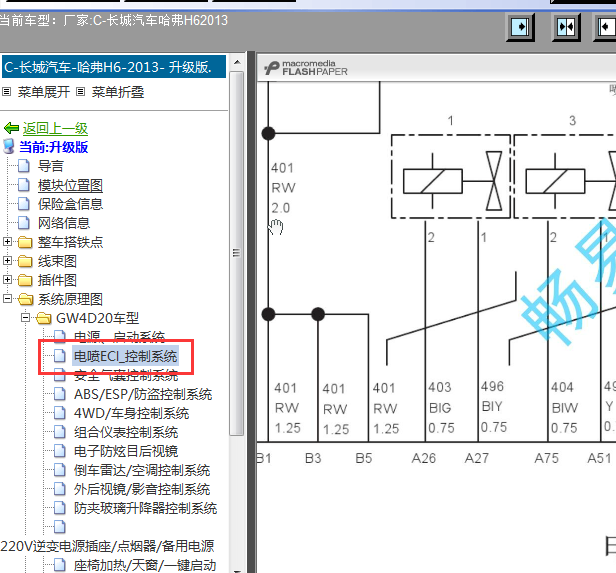
Task: Click the 404 BIW 0.75 wire label
Action: [x=565, y=408]
